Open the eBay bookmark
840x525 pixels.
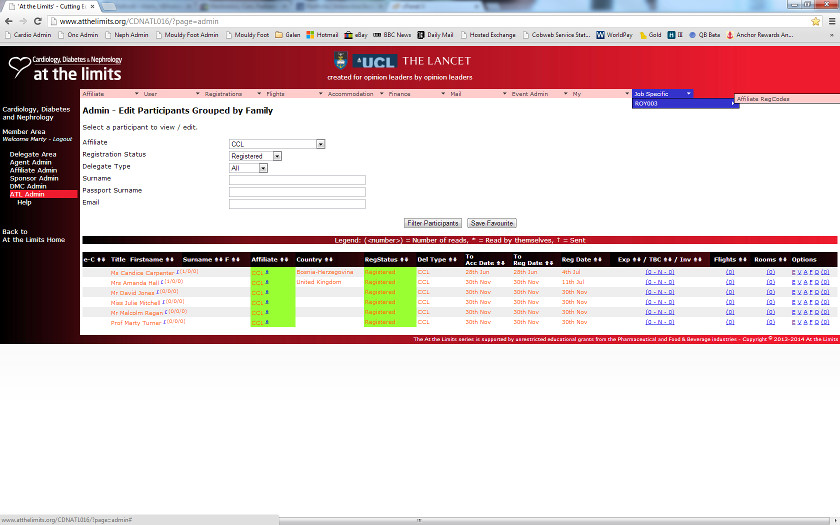tap(356, 35)
